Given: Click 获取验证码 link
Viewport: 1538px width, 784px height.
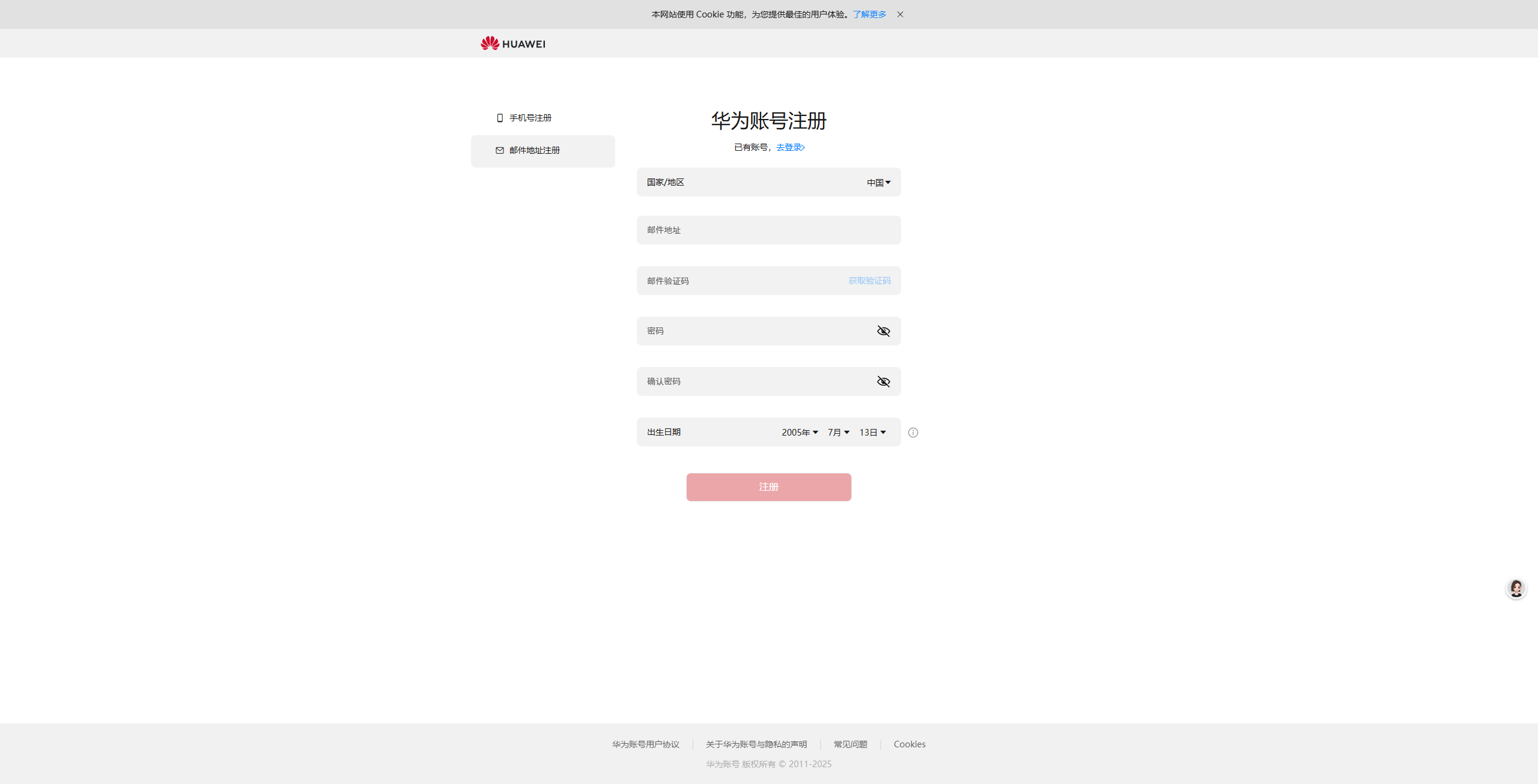Looking at the screenshot, I should tap(869, 281).
